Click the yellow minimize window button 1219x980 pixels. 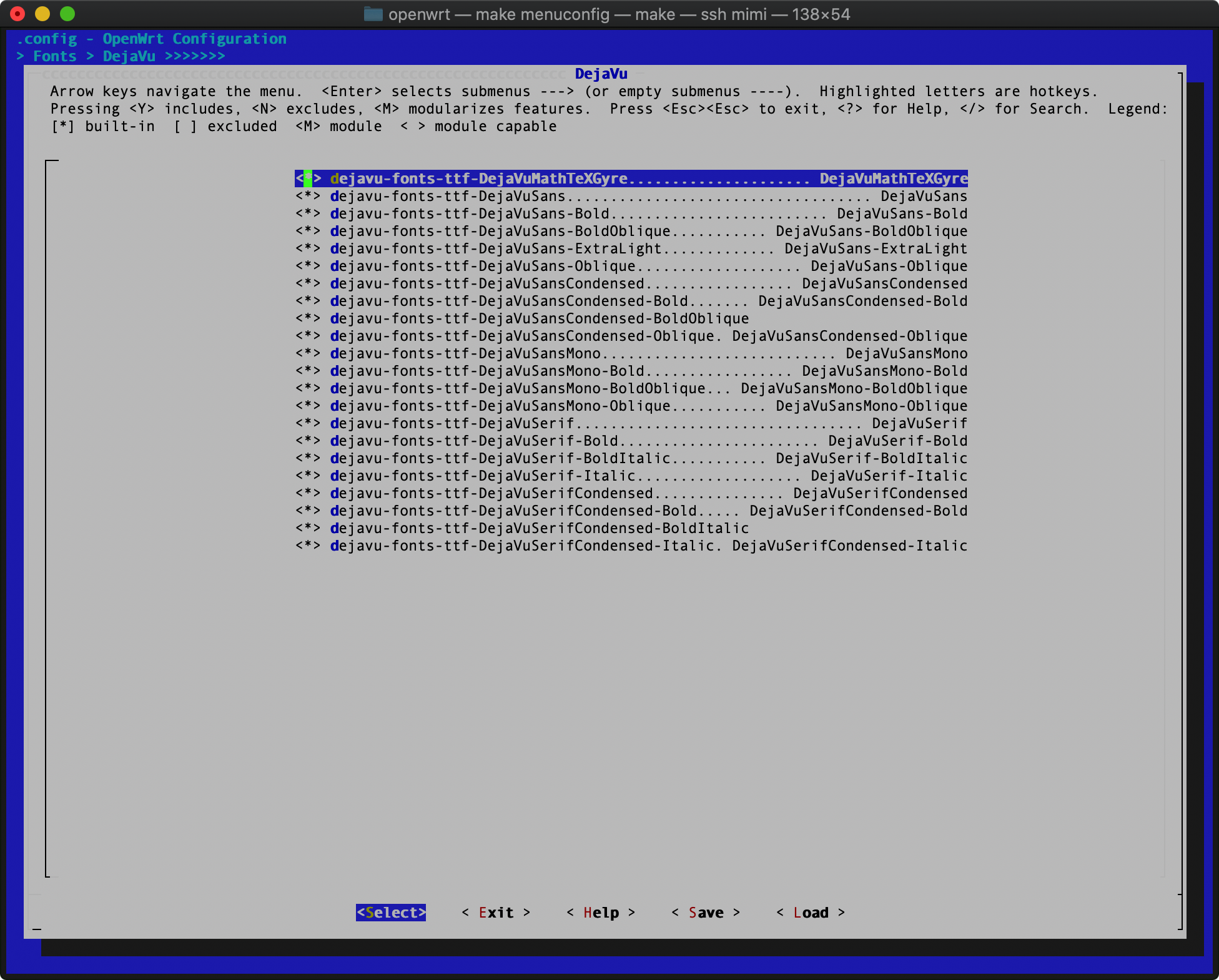click(42, 14)
